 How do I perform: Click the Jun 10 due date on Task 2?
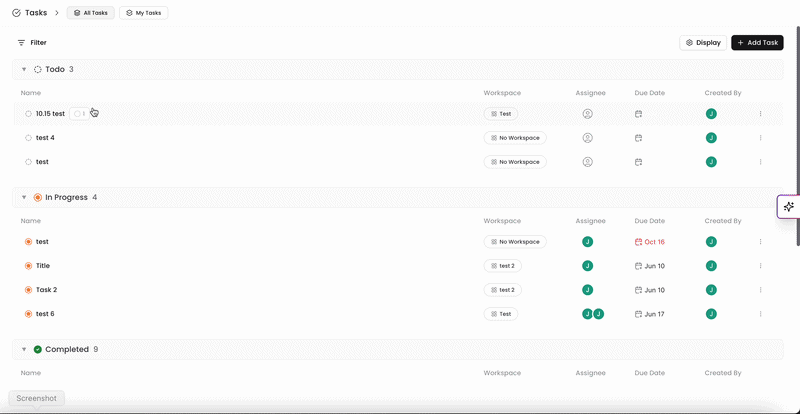click(649, 290)
